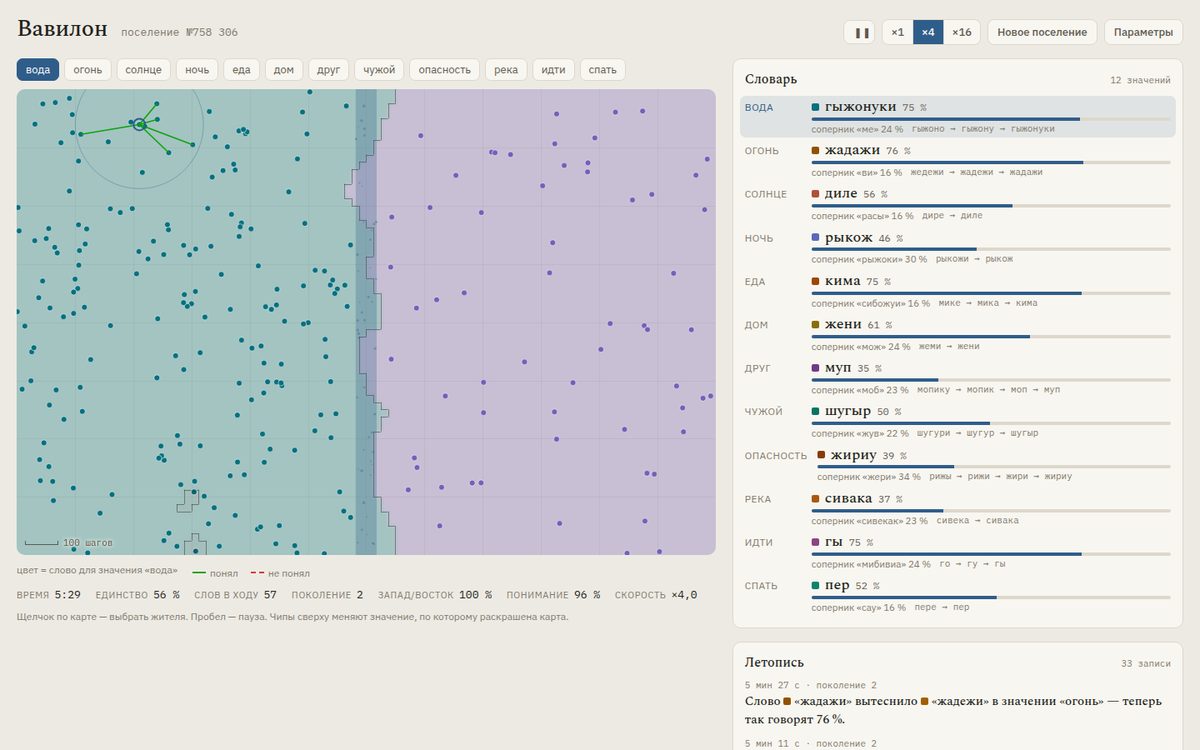1200x750 pixels.
Task: Select the ИДТИ dictionary row label
Action: coord(759,543)
